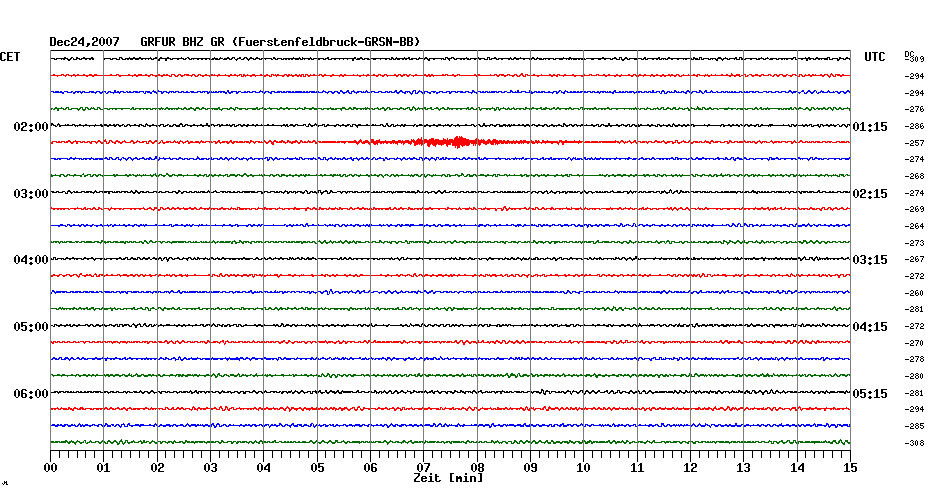Click the date label Dec24,2007
Screen dimensions: 930x494
click(84, 42)
